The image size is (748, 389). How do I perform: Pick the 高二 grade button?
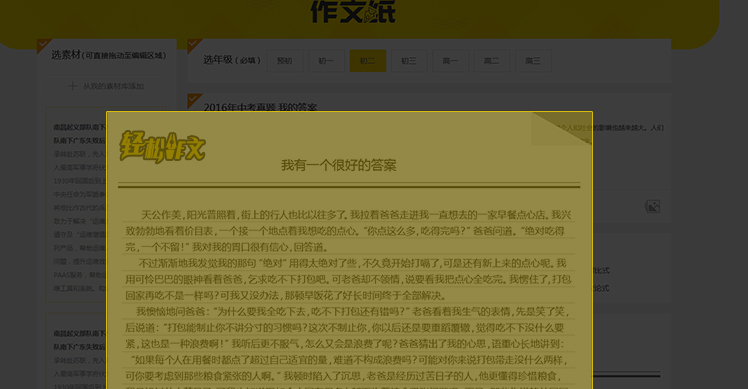(492, 61)
